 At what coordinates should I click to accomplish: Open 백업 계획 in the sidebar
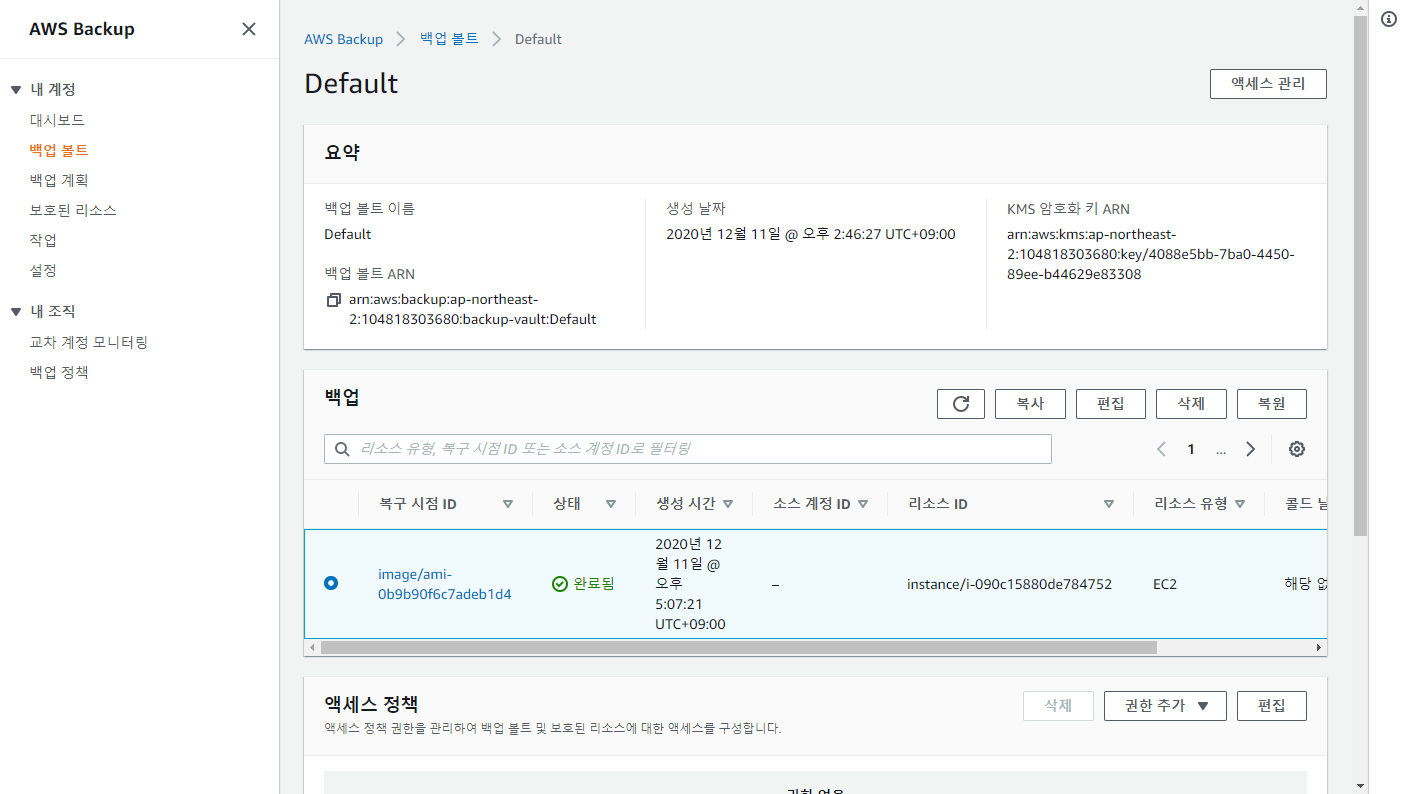click(x=59, y=180)
